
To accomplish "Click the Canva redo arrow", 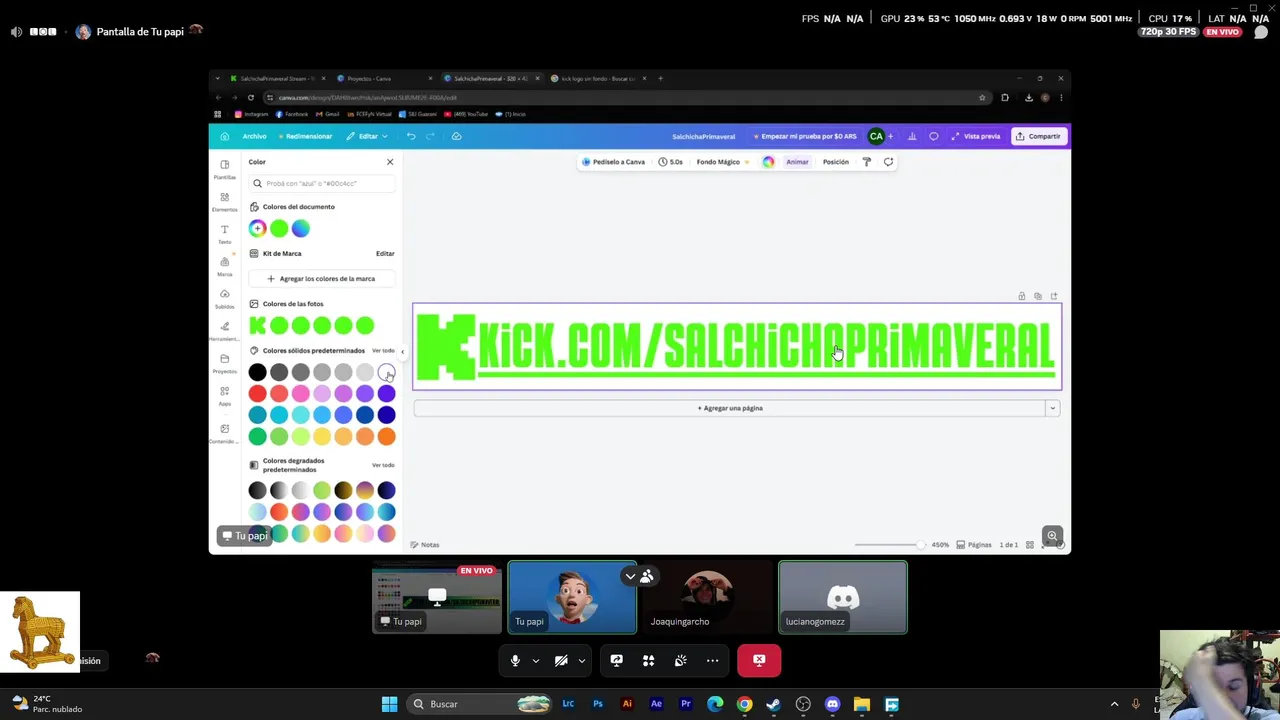I will (x=430, y=136).
